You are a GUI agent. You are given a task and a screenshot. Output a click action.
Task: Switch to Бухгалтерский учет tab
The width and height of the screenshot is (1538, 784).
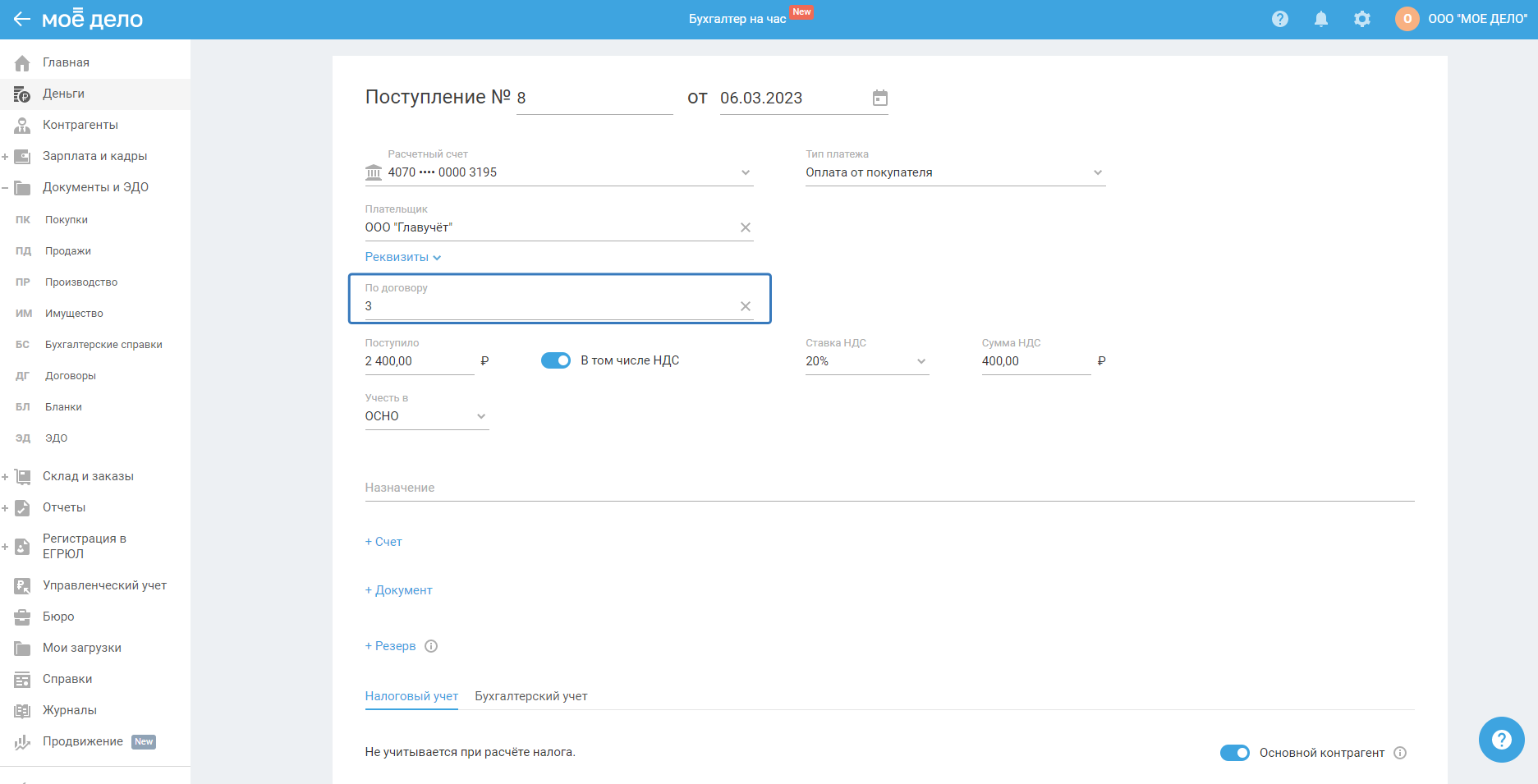click(x=530, y=696)
